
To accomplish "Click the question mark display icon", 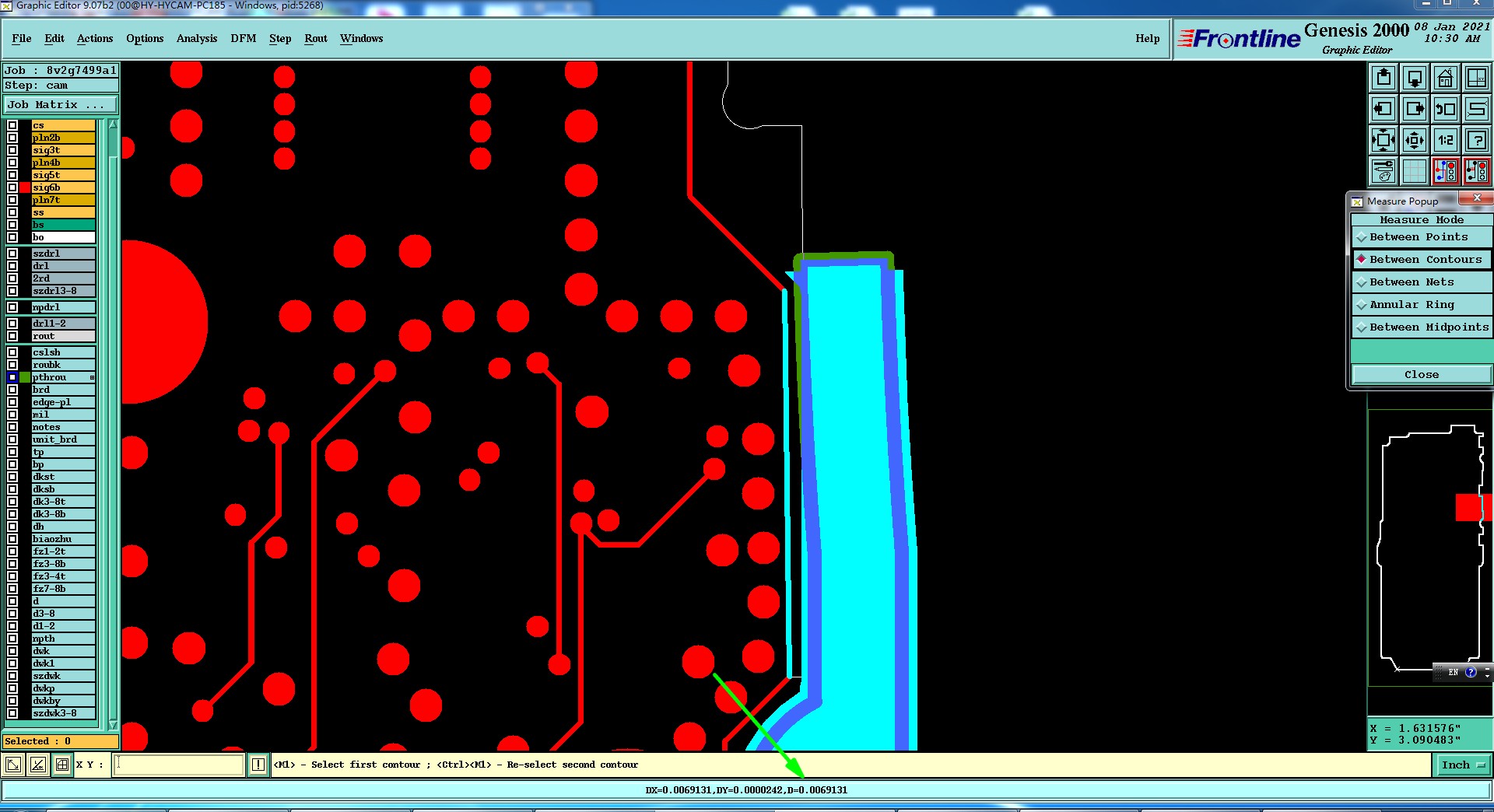I will pyautogui.click(x=1476, y=140).
